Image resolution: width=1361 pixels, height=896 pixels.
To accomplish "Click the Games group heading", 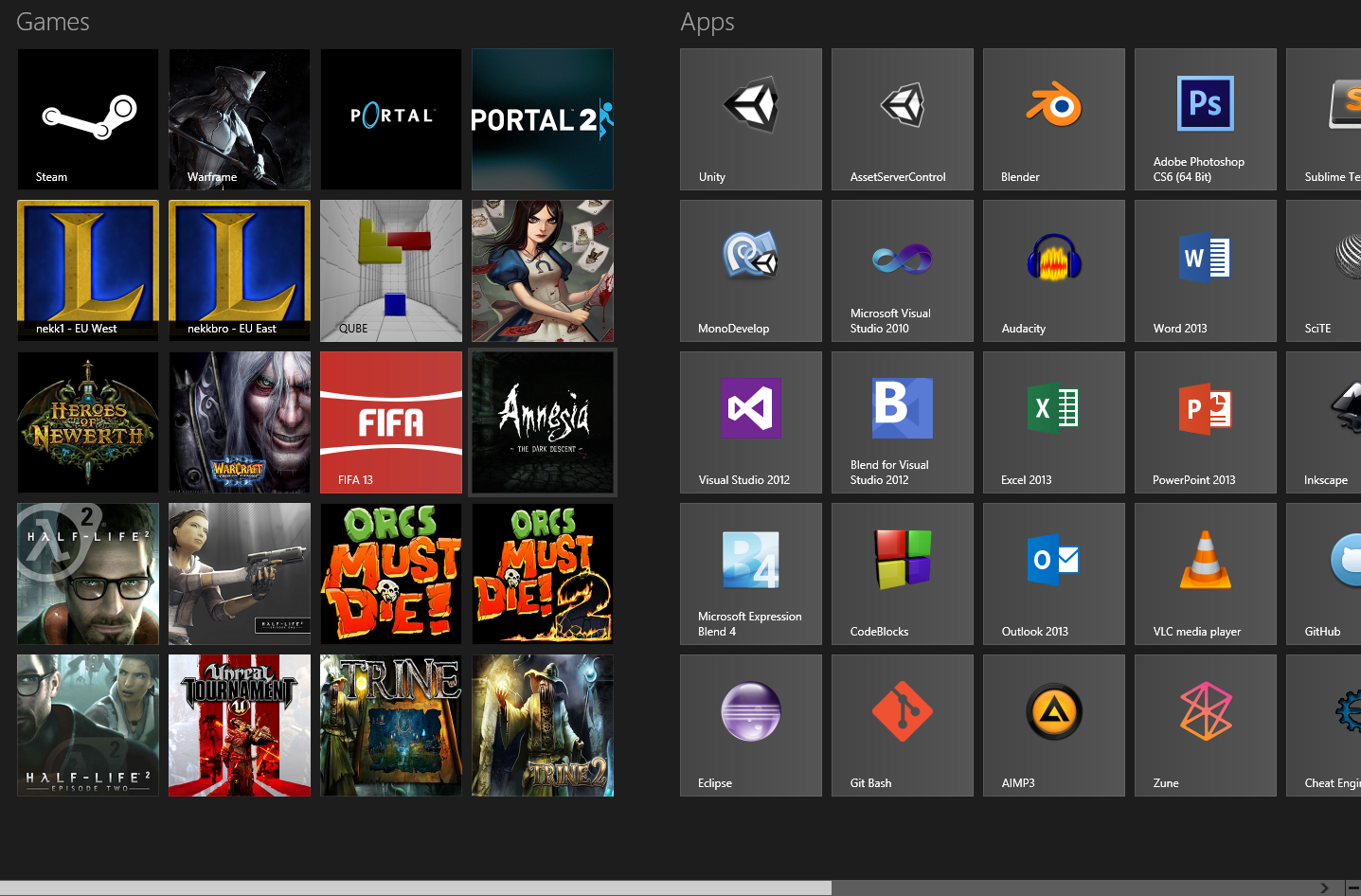I will click(53, 22).
